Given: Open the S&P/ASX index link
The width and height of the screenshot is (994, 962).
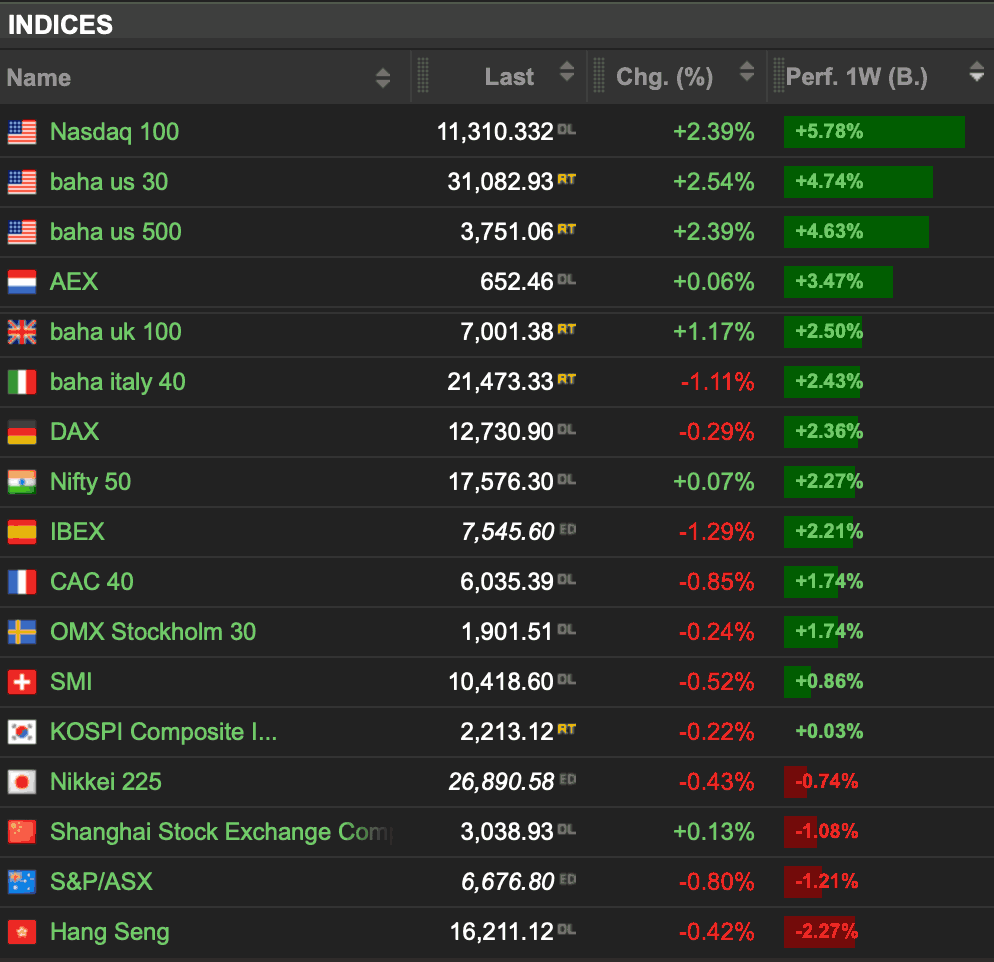Looking at the screenshot, I should 101,882.
